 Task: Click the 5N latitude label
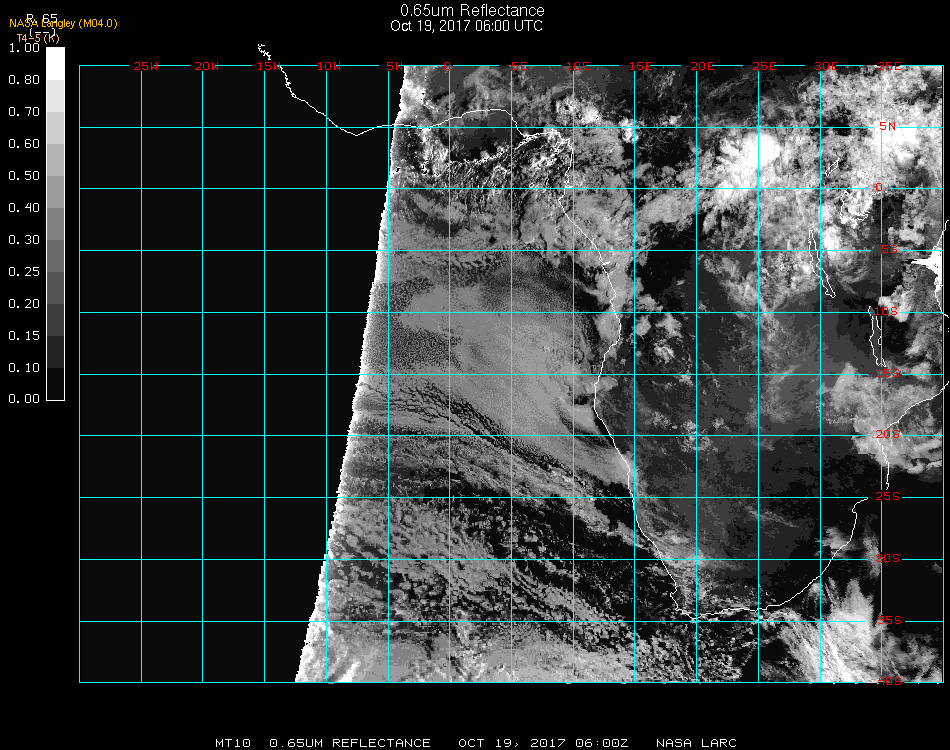888,126
